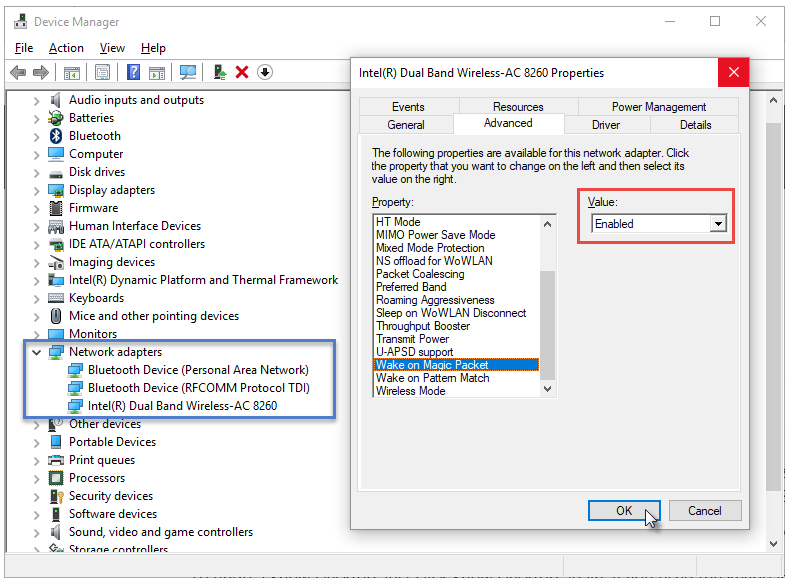Image resolution: width=785 pixels, height=580 pixels.
Task: Expand the Keyboards tree node
Action: (37, 298)
